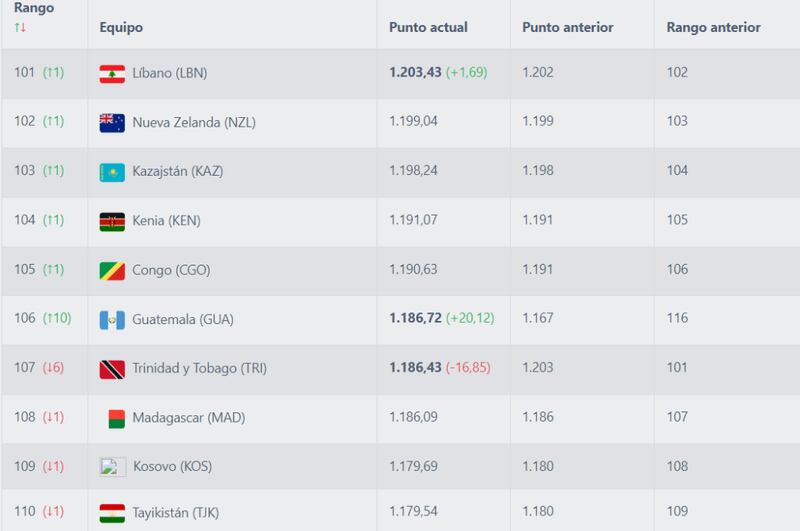Viewport: 800px width, 531px height.
Task: Select the Punto anterior column header
Action: pyautogui.click(x=568, y=28)
